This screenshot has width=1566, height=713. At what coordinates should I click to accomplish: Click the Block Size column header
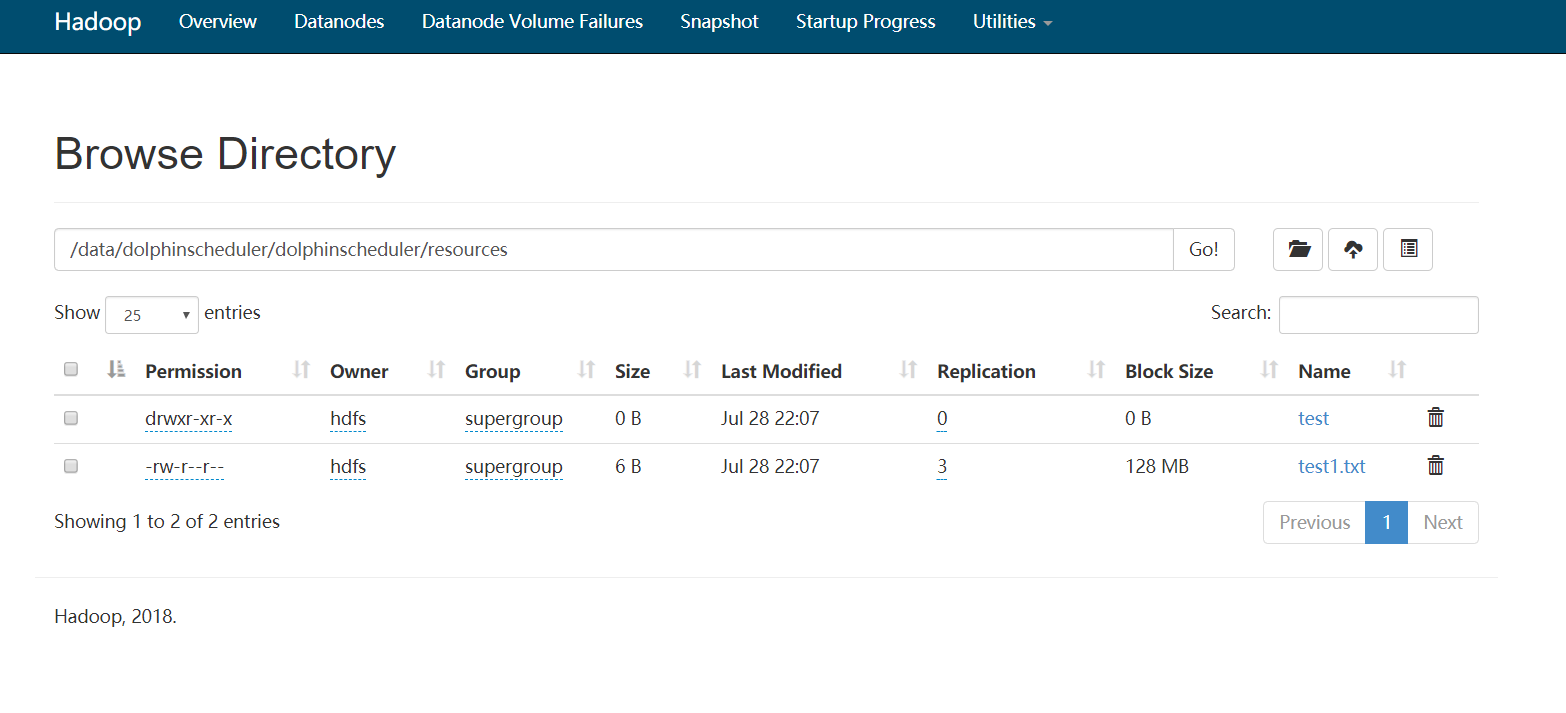point(1169,371)
